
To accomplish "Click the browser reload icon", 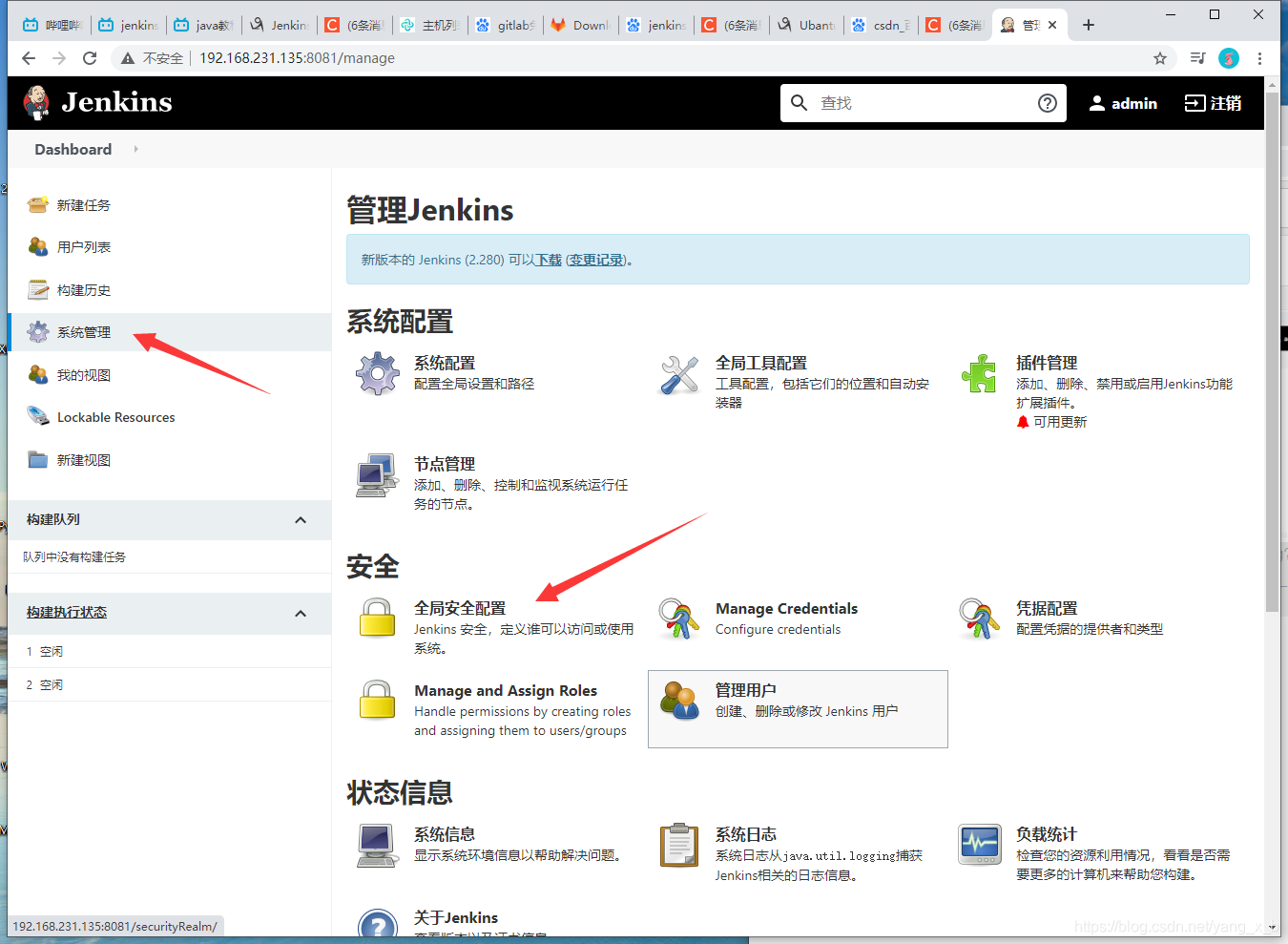I will [90, 58].
